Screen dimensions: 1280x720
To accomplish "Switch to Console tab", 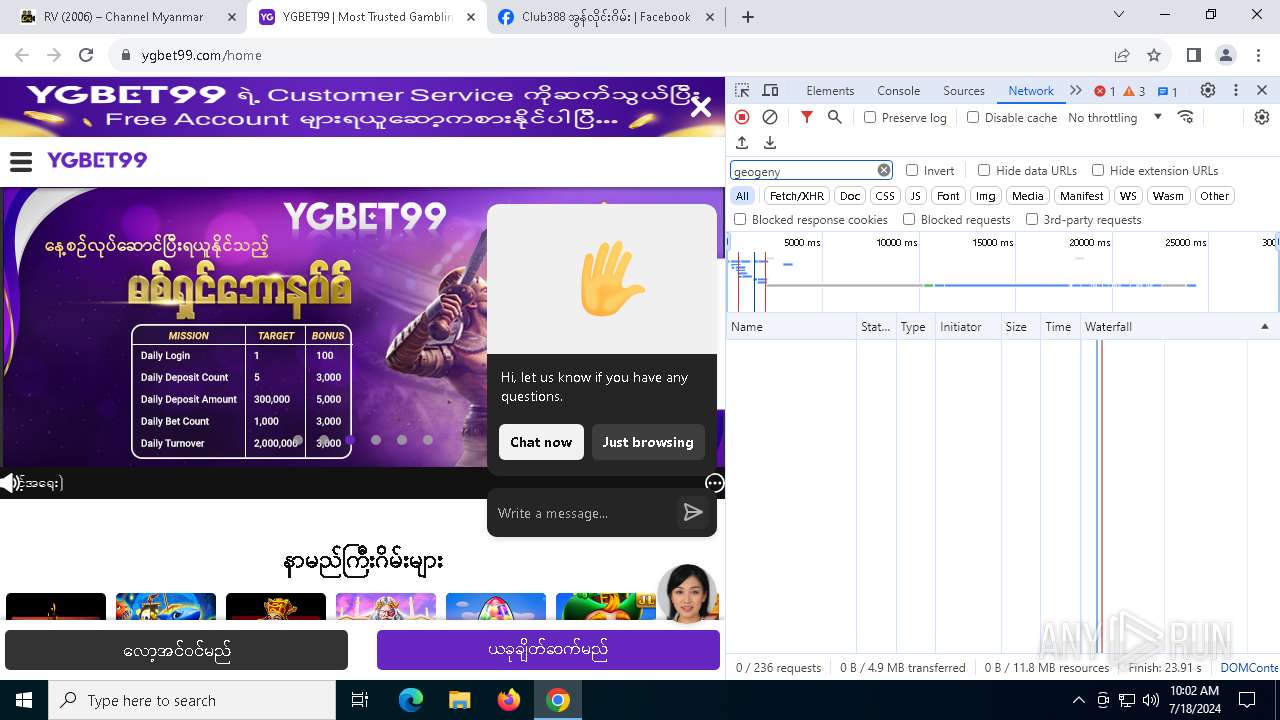I will click(898, 90).
